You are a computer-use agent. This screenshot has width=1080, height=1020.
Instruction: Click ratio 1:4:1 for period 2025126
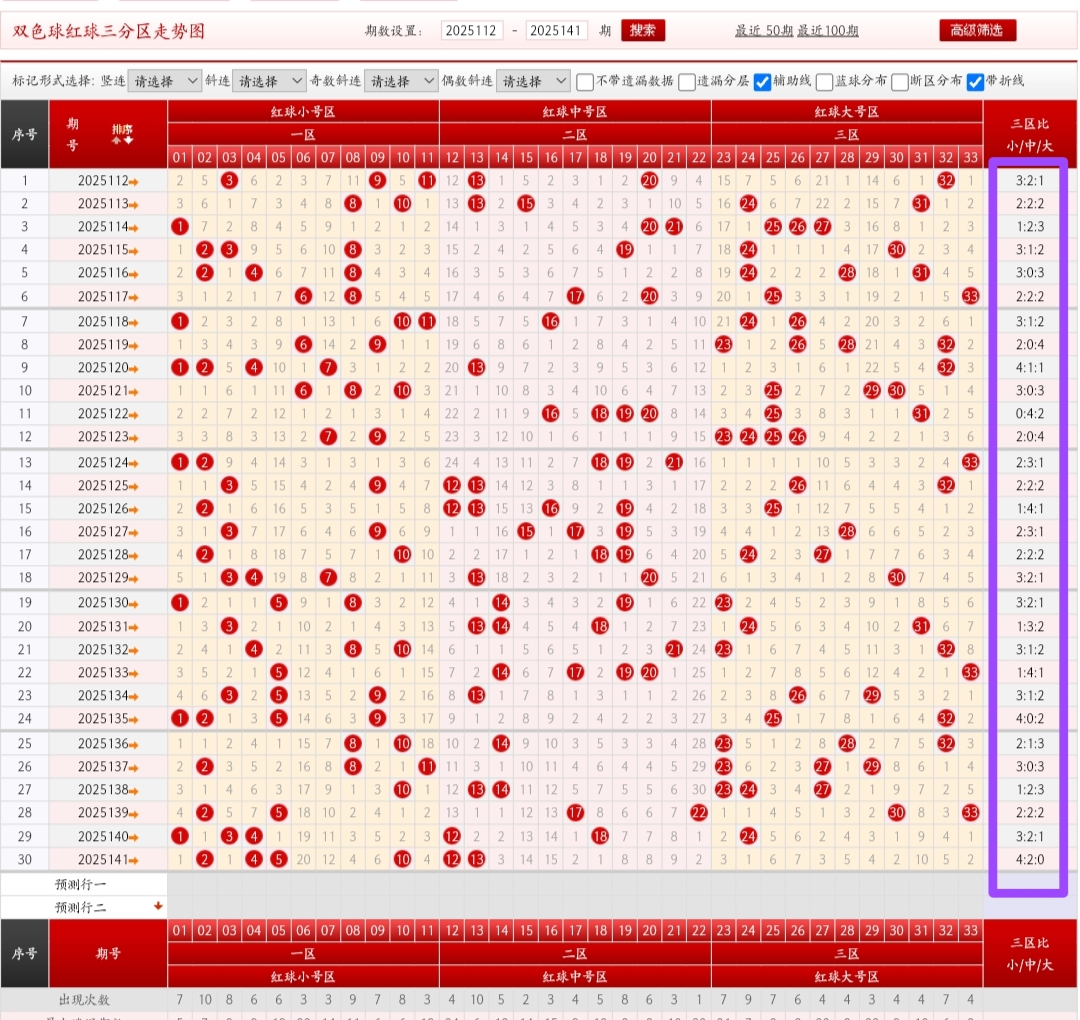1030,508
